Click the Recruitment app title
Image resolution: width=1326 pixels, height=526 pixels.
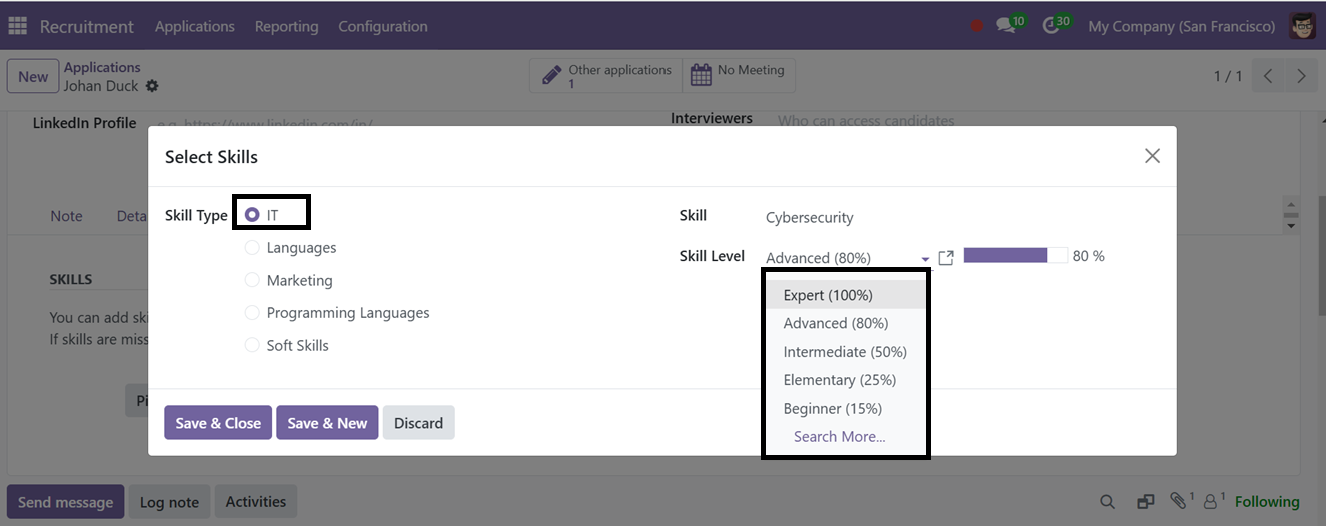tap(86, 26)
